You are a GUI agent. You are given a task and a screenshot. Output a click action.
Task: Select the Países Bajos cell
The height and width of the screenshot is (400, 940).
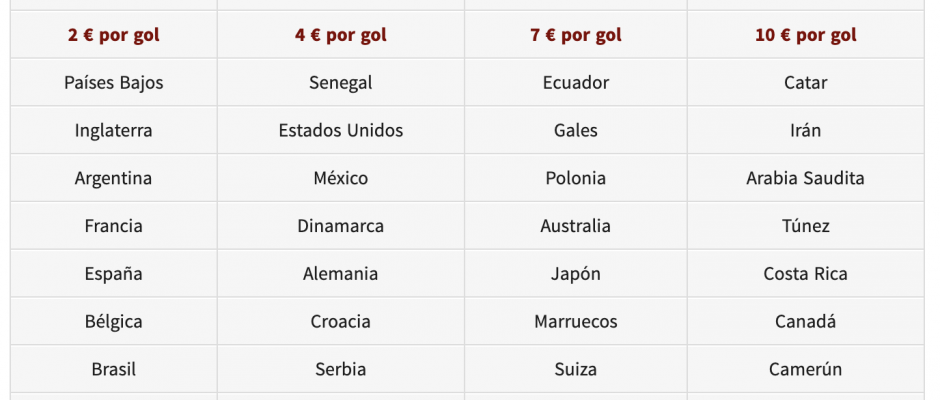coord(114,82)
